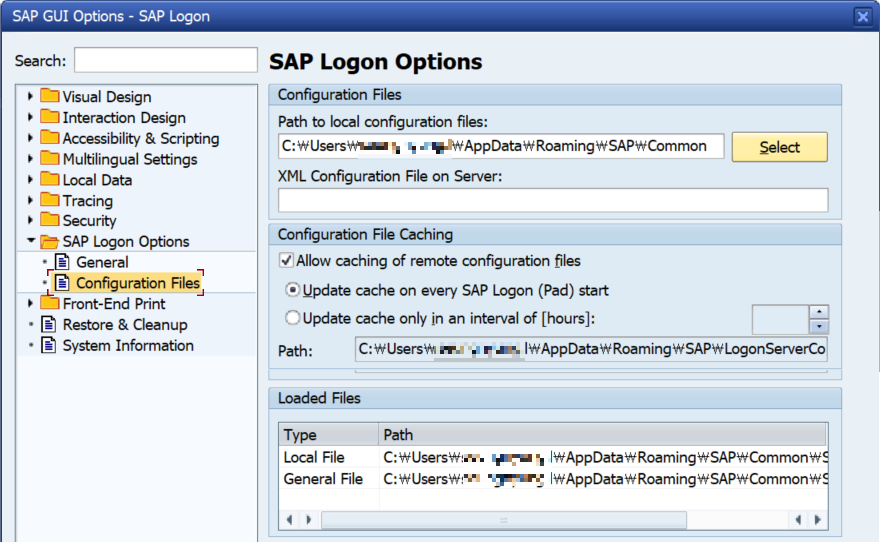Open System Information tree item
This screenshot has height=546, width=882.
click(x=128, y=345)
